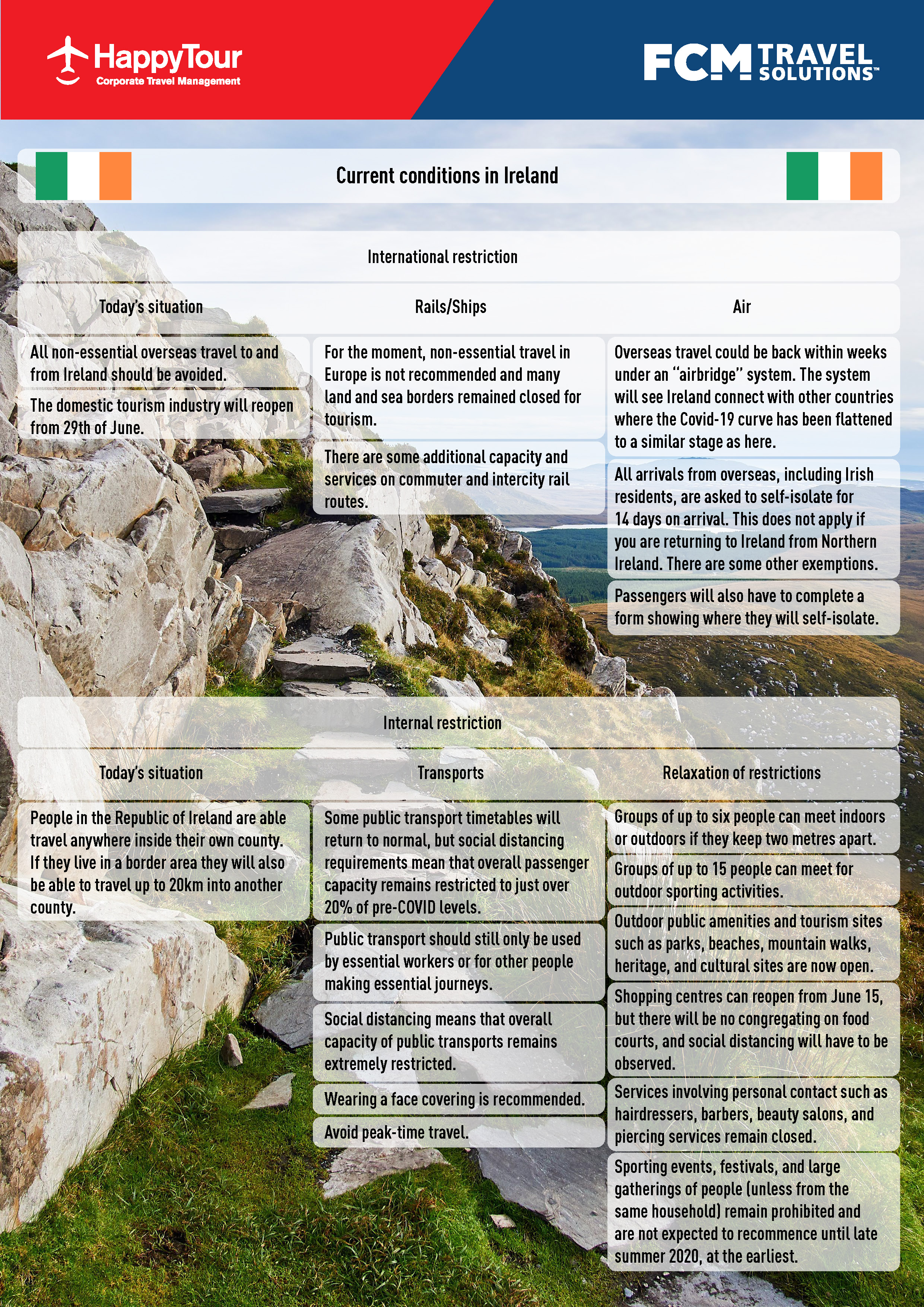The image size is (924, 1307).
Task: Click the Irish flag right of the title
Action: pos(834,176)
